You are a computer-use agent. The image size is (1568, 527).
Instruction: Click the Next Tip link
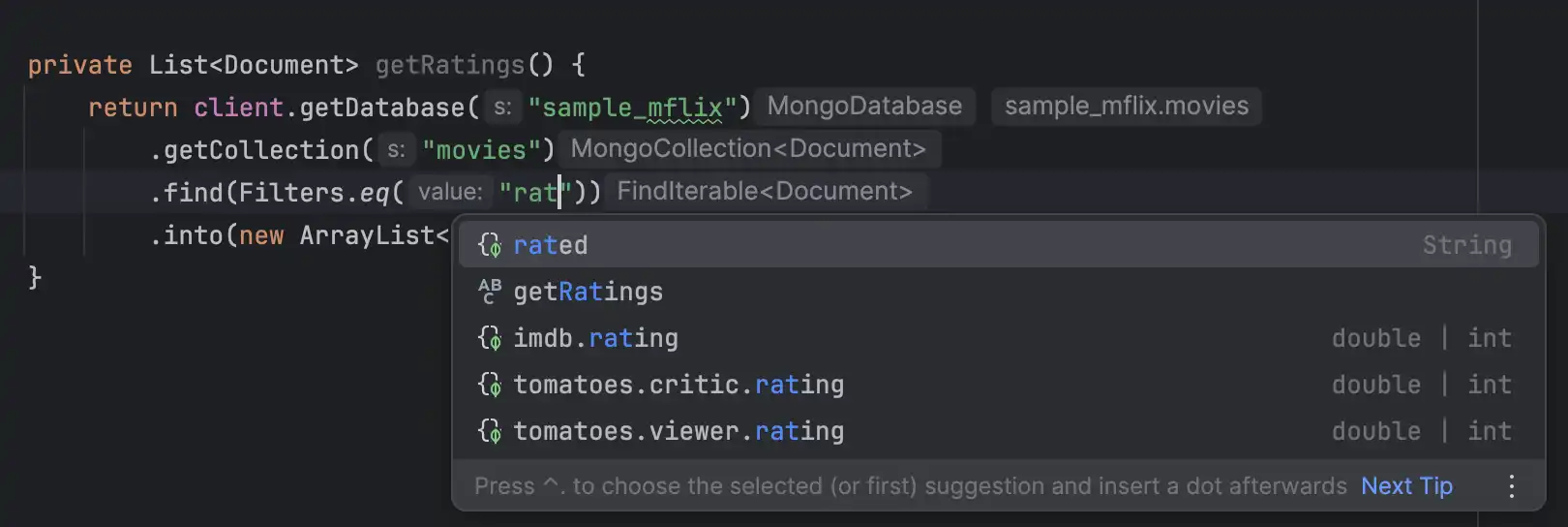pyautogui.click(x=1406, y=486)
